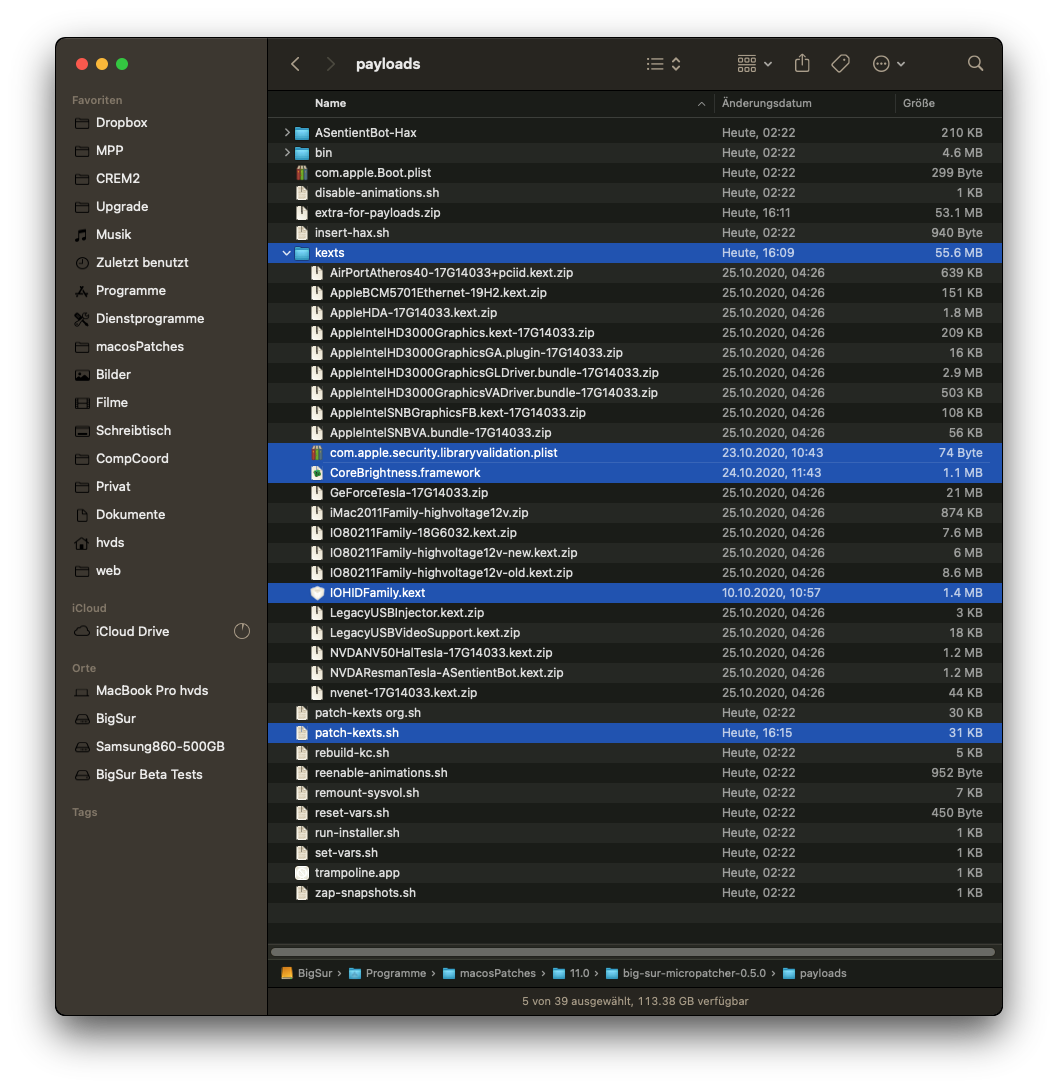
Task: Select remount-sysvol.sh file
Action: [635, 792]
